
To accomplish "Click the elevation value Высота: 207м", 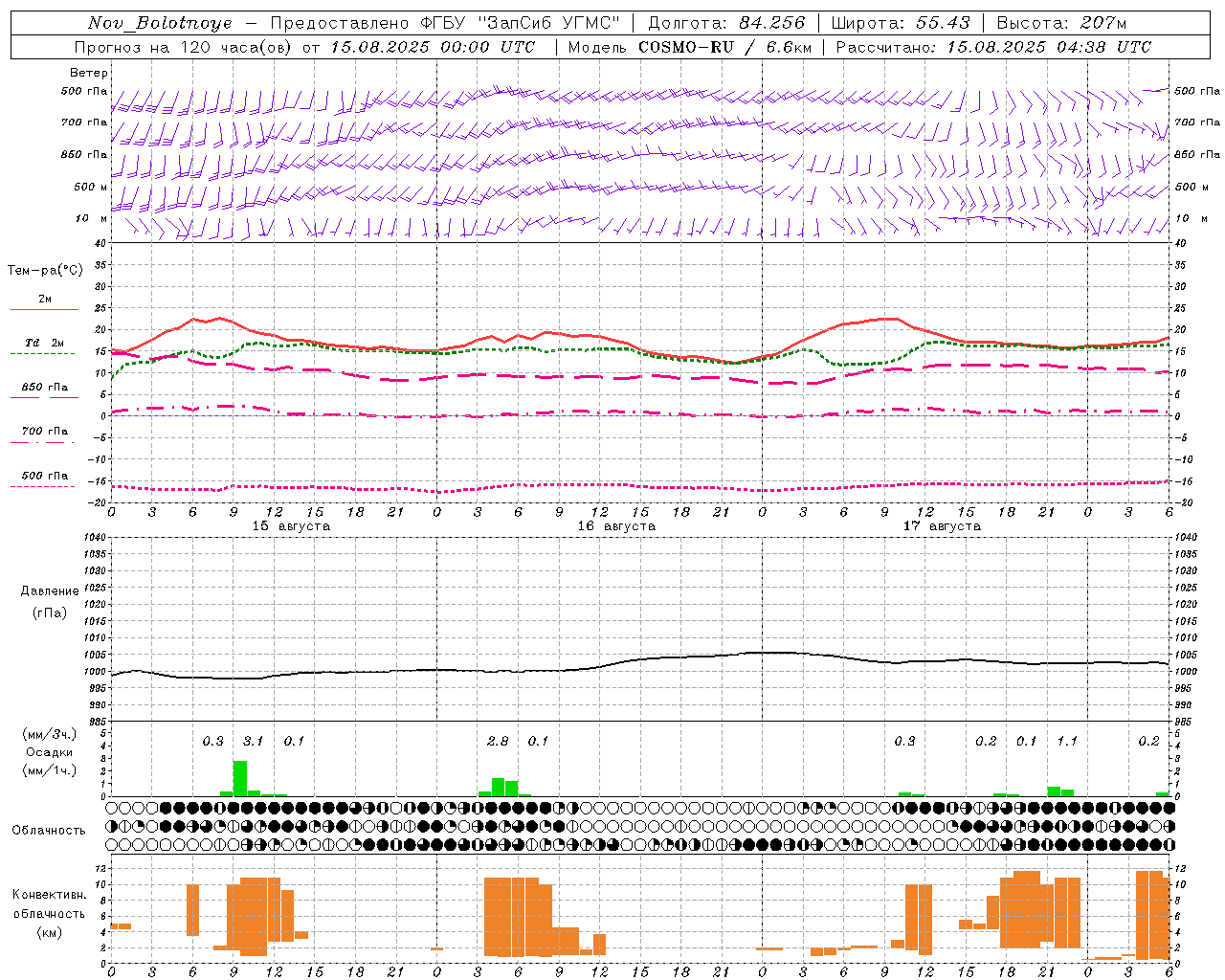I will pyautogui.click(x=1061, y=23).
